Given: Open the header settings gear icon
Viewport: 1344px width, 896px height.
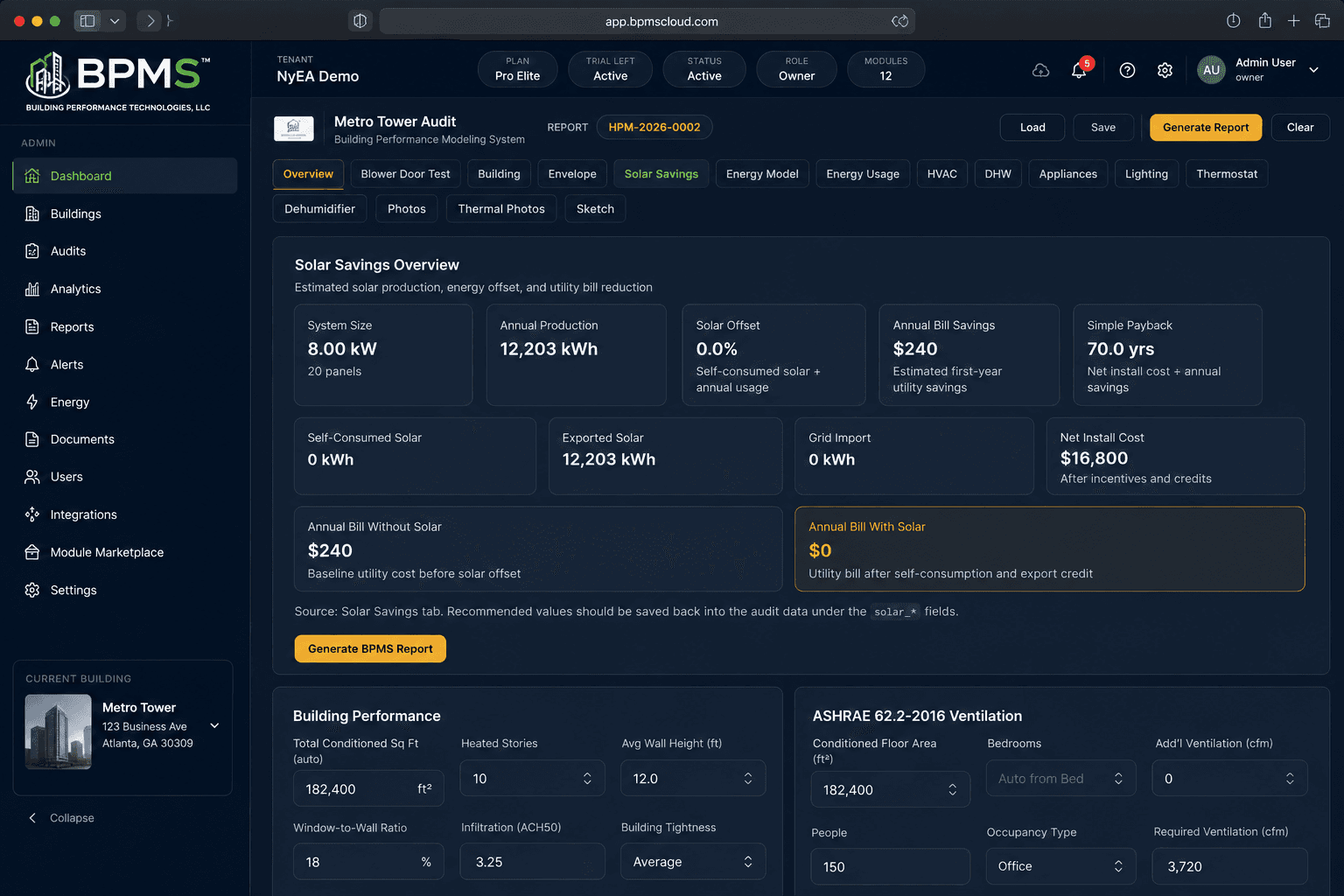Looking at the screenshot, I should pos(1165,70).
